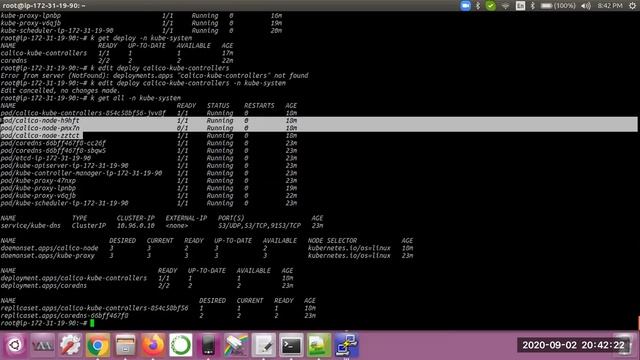The image size is (640, 360).
Task: Launch Google Chrome from the dock
Action: (98, 345)
